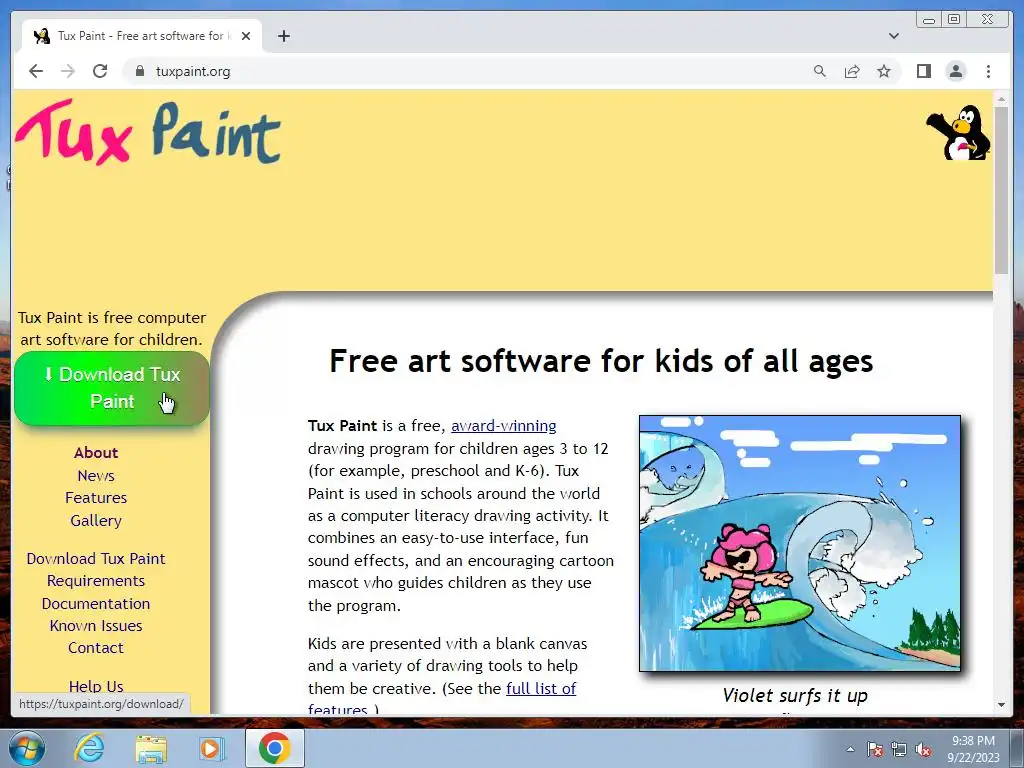Open the Help Us link
1024x768 pixels.
[x=96, y=686]
